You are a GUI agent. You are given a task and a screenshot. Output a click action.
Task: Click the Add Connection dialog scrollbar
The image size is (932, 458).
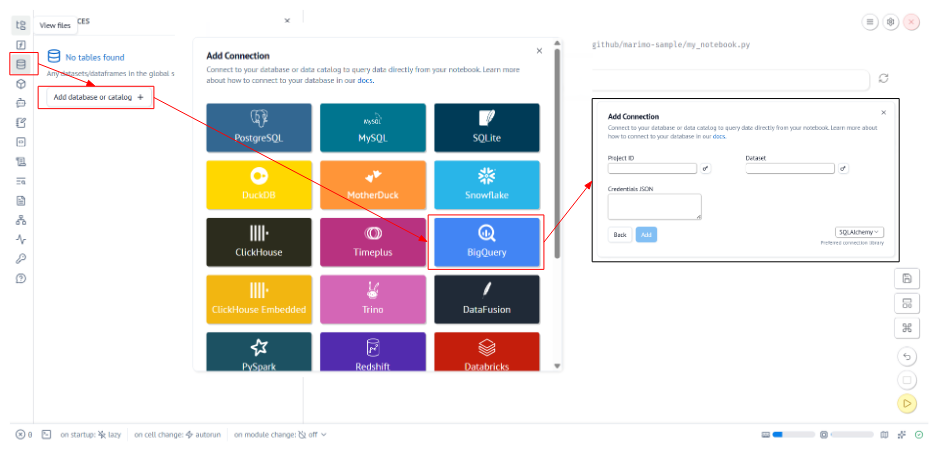[x=557, y=150]
